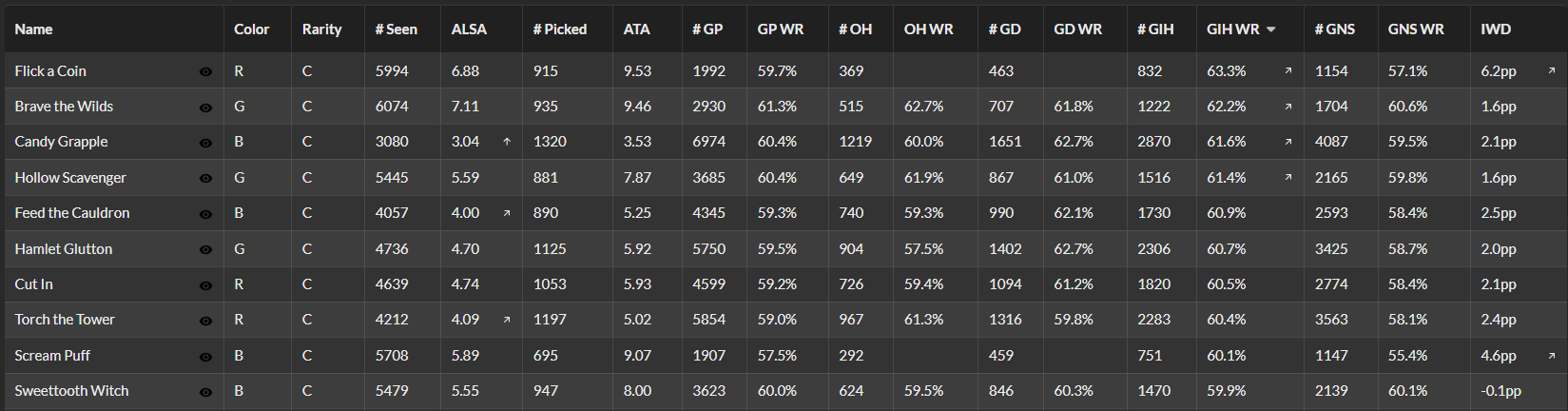Click the arrow icon next to Flick a Coin 63.3%
Viewport: 1568px width, 411px height.
pyautogui.click(x=1288, y=71)
